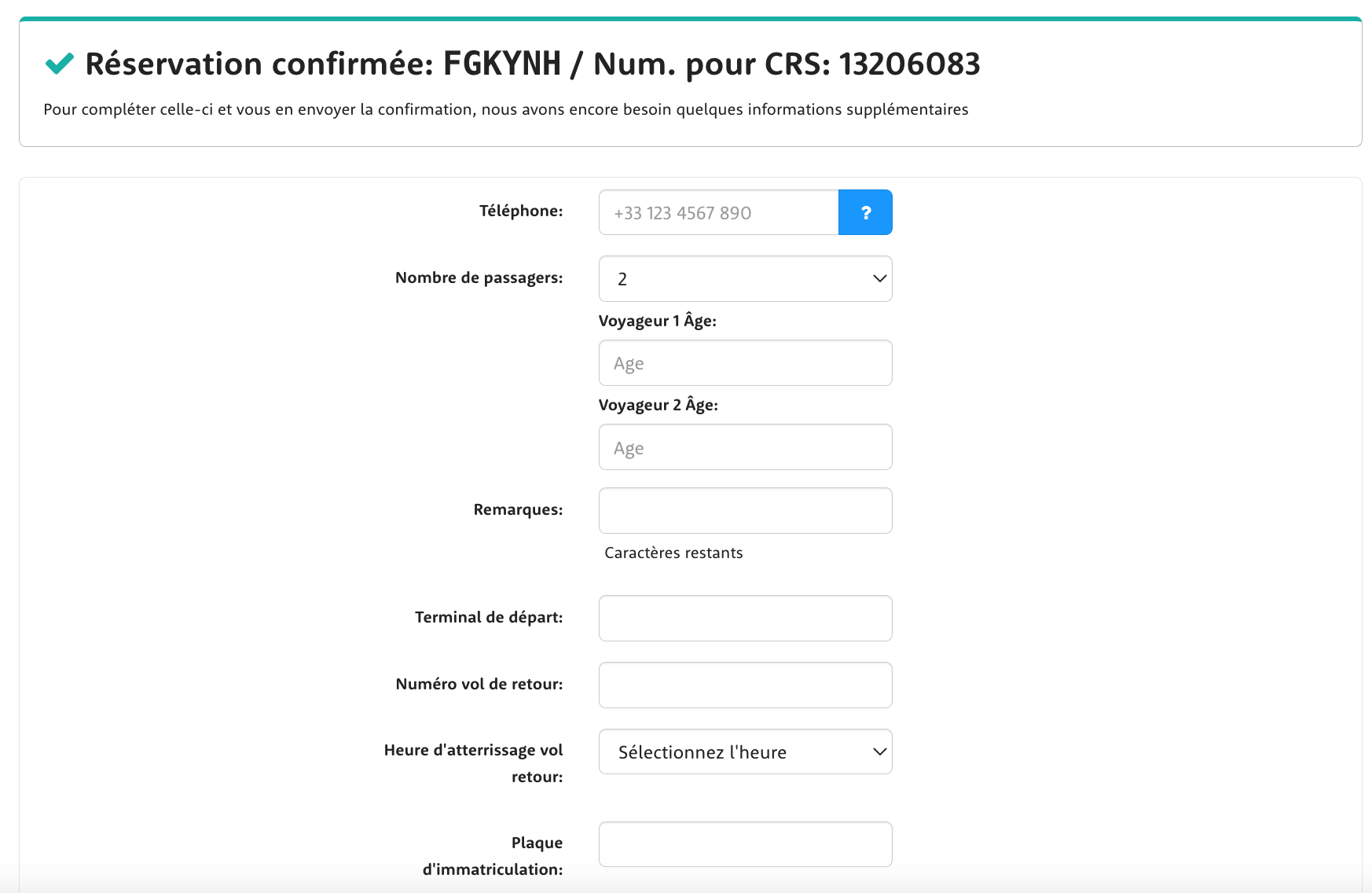The width and height of the screenshot is (1372, 893).
Task: Click the Numéro vol de retour label
Action: pos(479,684)
